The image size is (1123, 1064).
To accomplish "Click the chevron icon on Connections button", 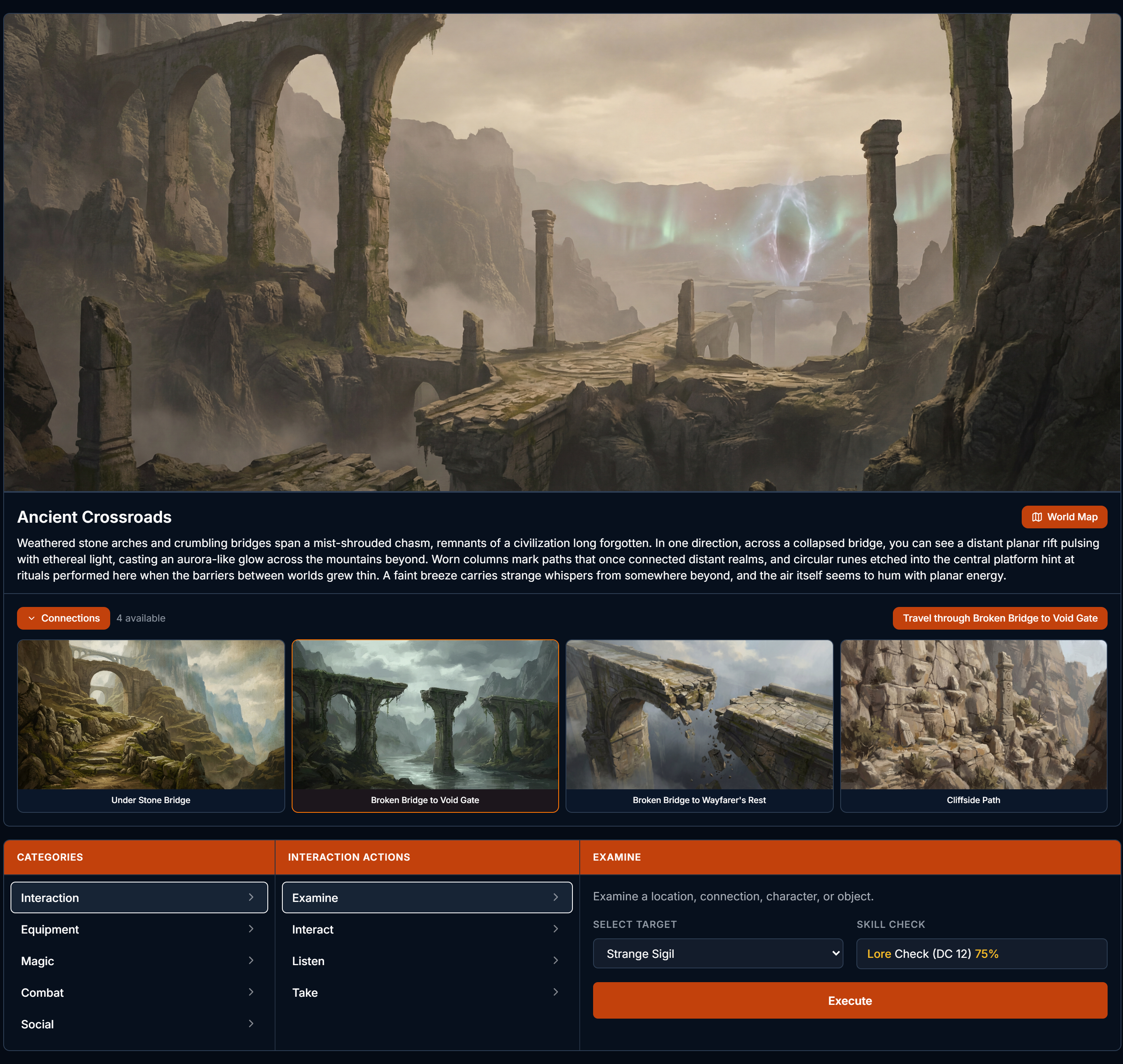I will point(32,618).
